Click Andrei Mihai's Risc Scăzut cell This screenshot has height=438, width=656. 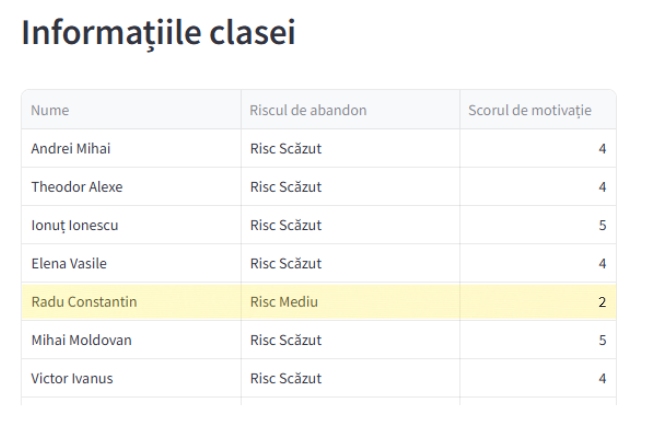click(286, 149)
